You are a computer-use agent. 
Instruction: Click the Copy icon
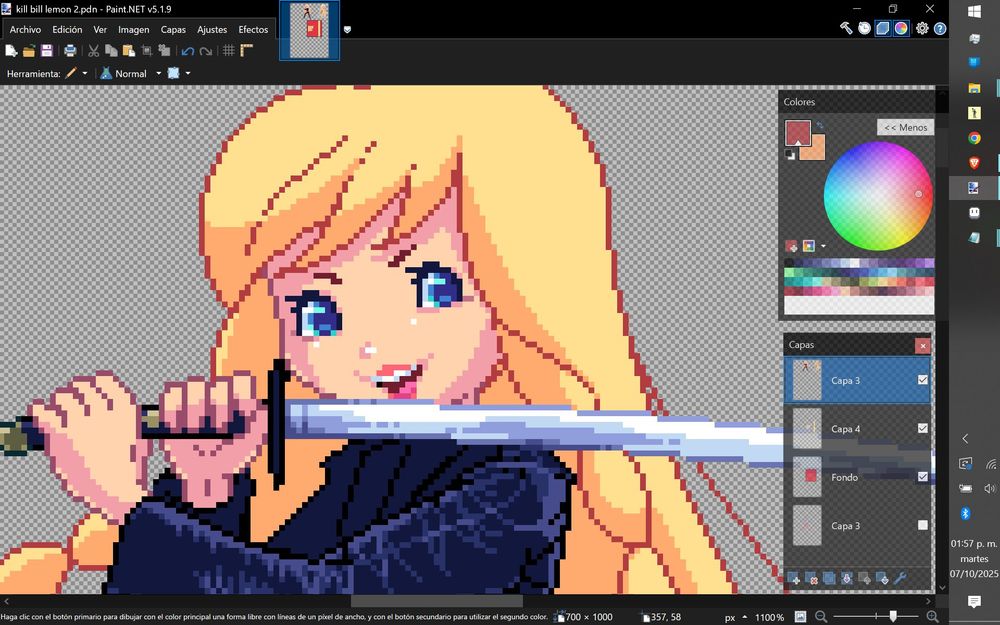(111, 50)
